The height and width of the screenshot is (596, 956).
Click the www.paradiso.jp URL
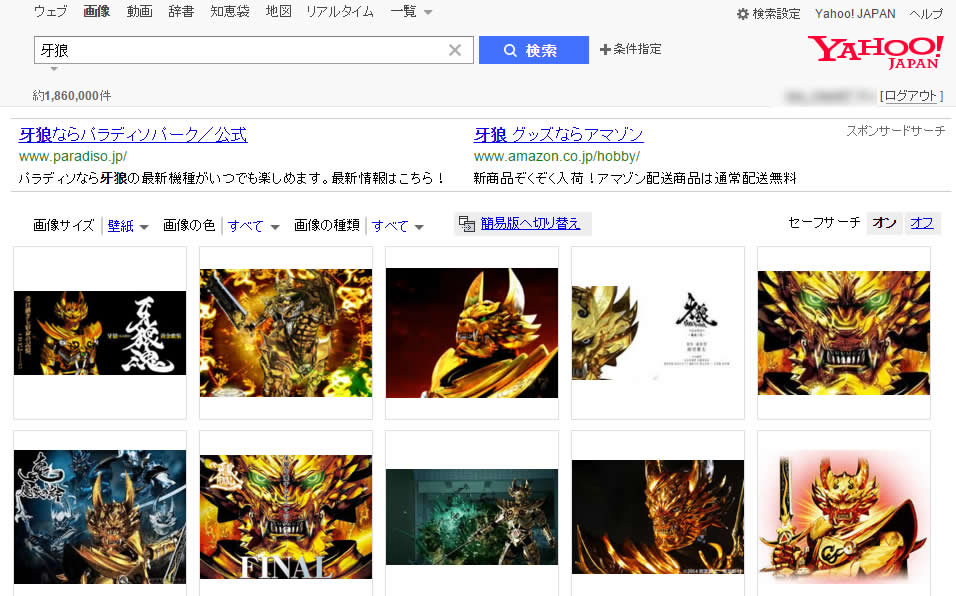coord(73,156)
